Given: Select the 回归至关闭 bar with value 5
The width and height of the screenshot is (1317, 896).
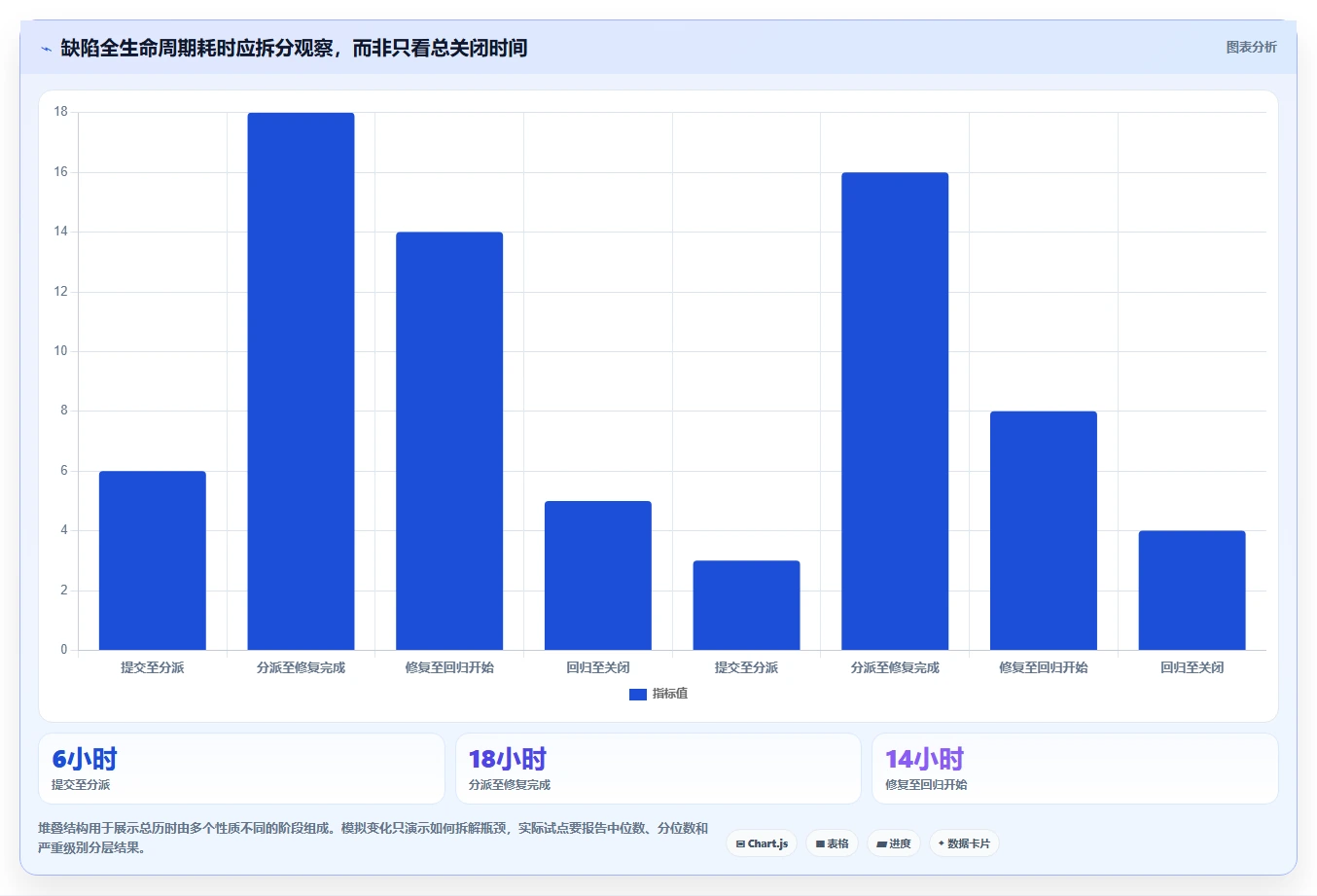Looking at the screenshot, I should (598, 575).
